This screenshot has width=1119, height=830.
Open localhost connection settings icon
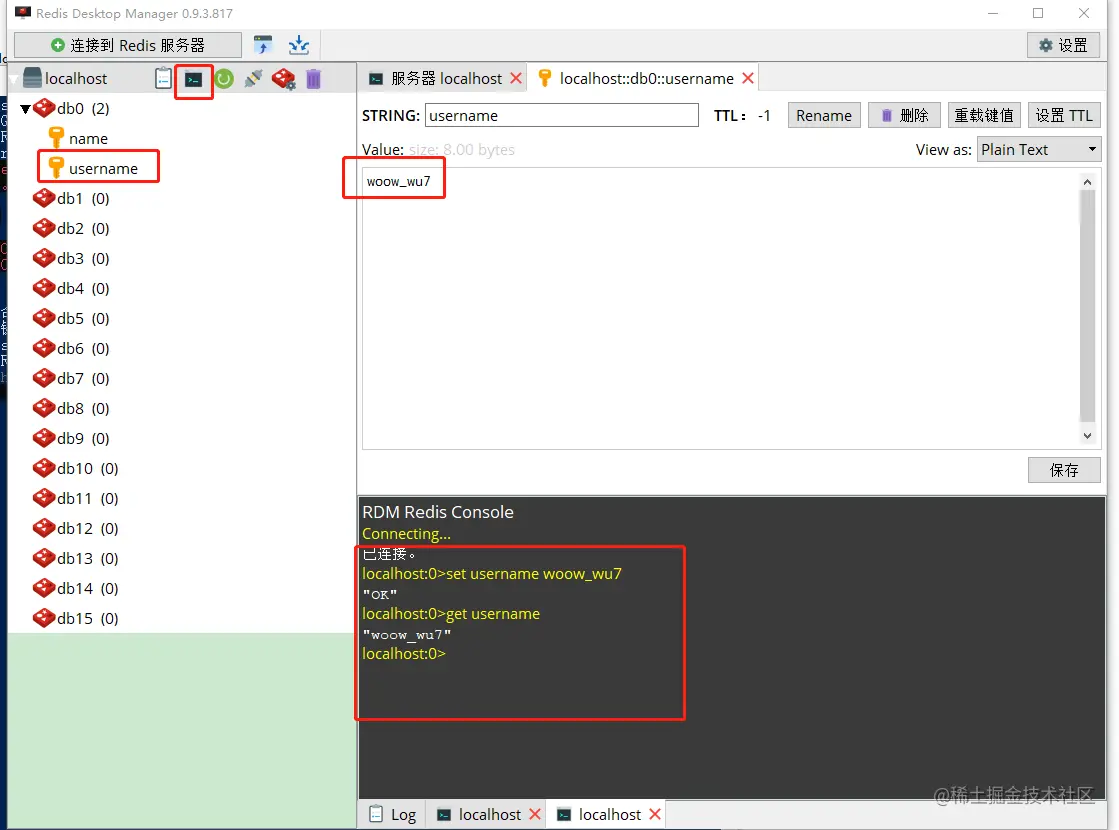coord(283,79)
